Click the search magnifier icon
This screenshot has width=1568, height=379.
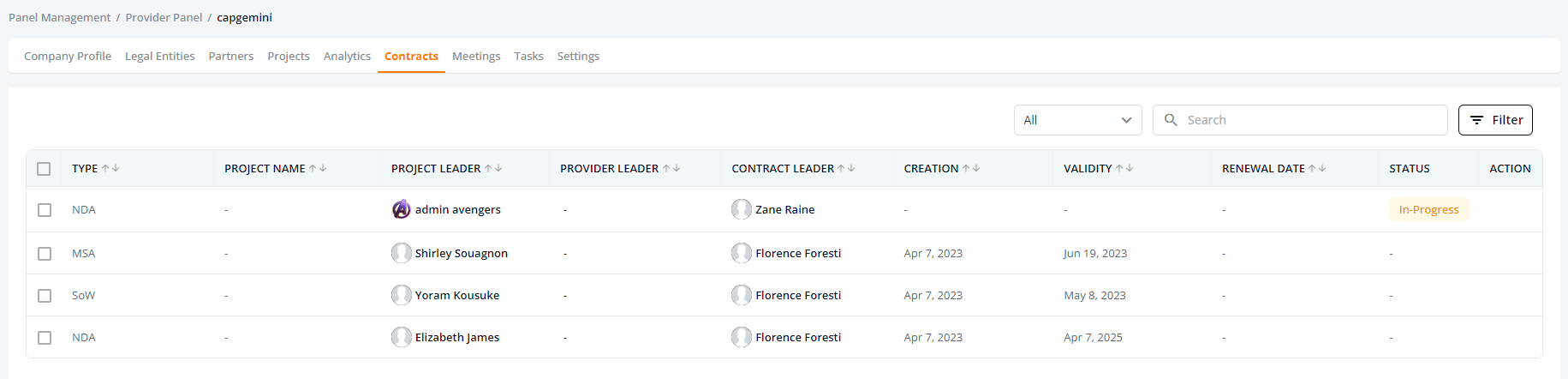pyautogui.click(x=1171, y=120)
